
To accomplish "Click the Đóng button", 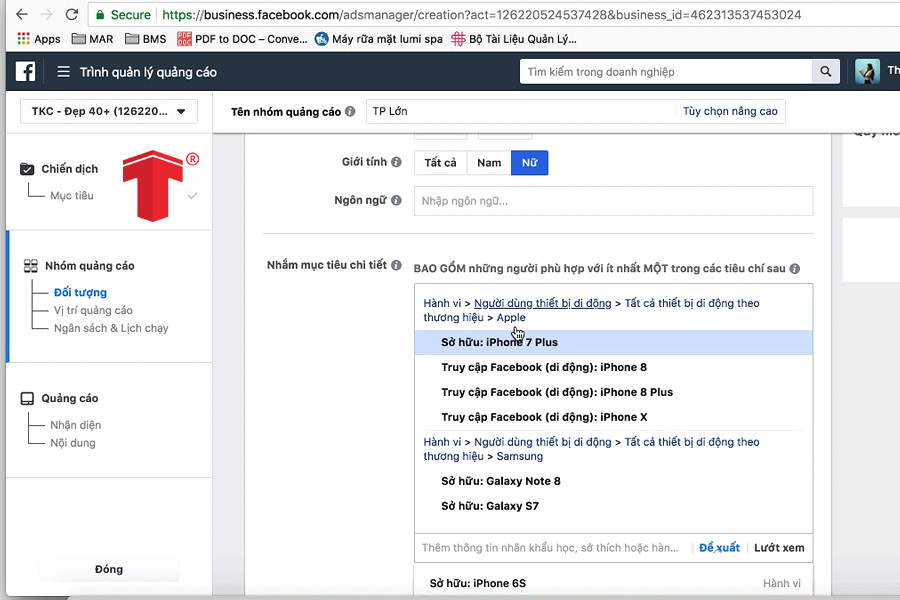I will [108, 569].
